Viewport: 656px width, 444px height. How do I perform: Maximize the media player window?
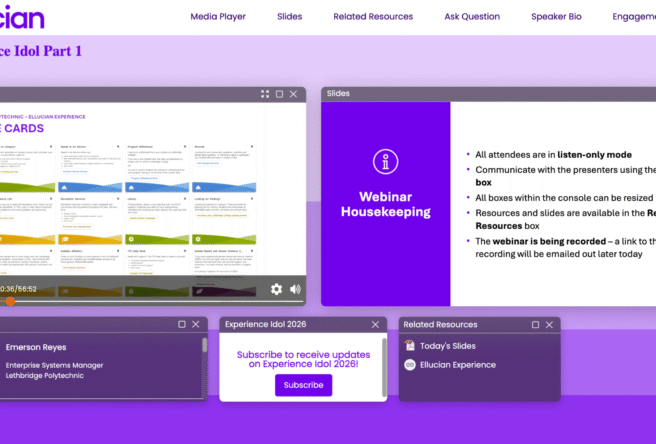click(280, 94)
